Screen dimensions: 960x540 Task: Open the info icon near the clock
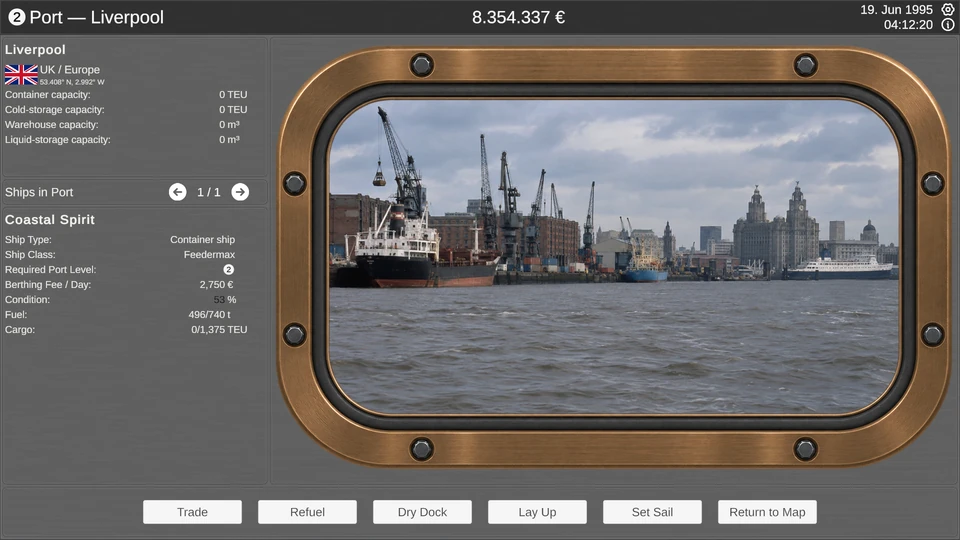tap(948, 24)
